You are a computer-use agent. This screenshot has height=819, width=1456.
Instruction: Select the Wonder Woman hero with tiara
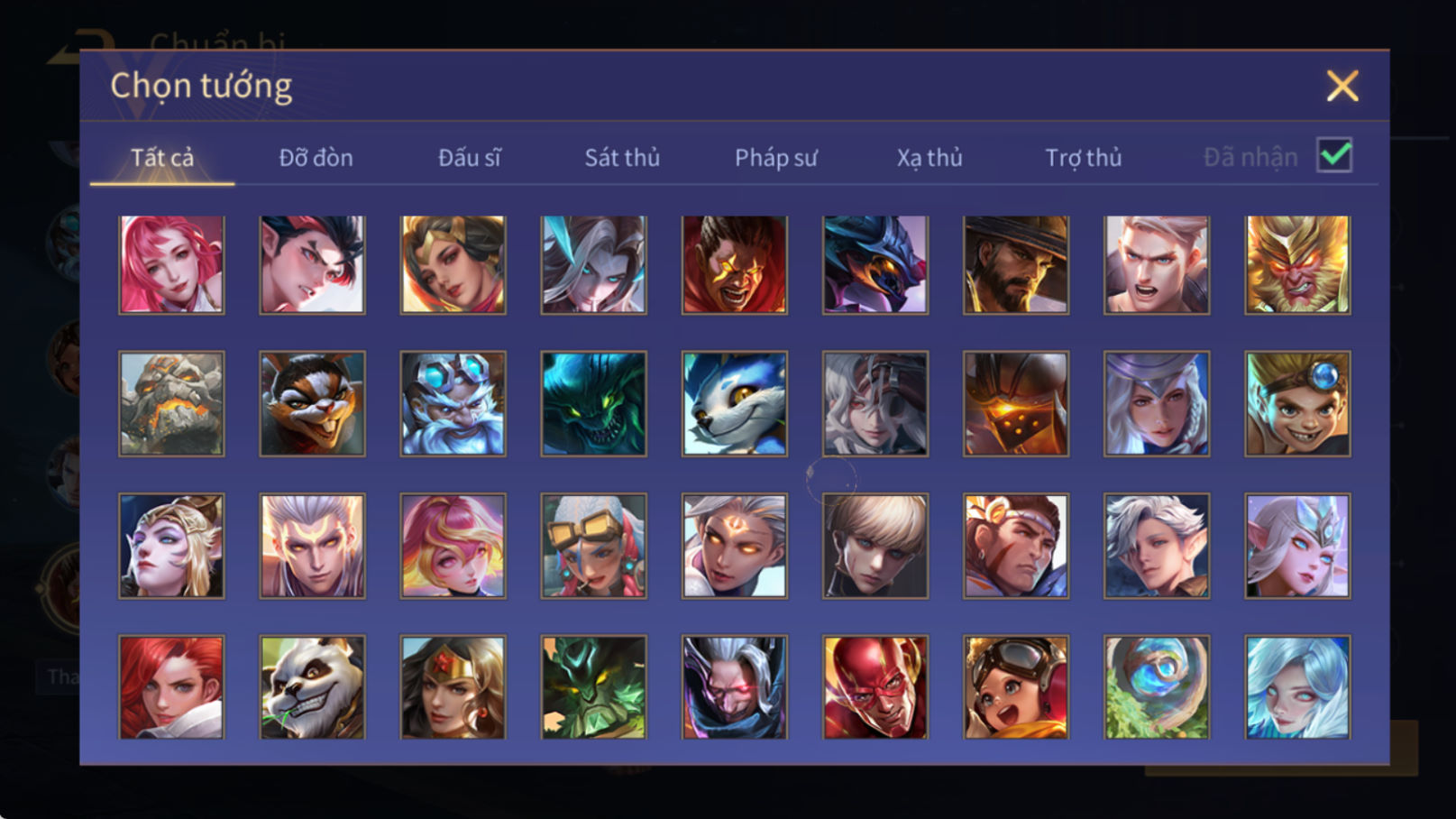[453, 687]
